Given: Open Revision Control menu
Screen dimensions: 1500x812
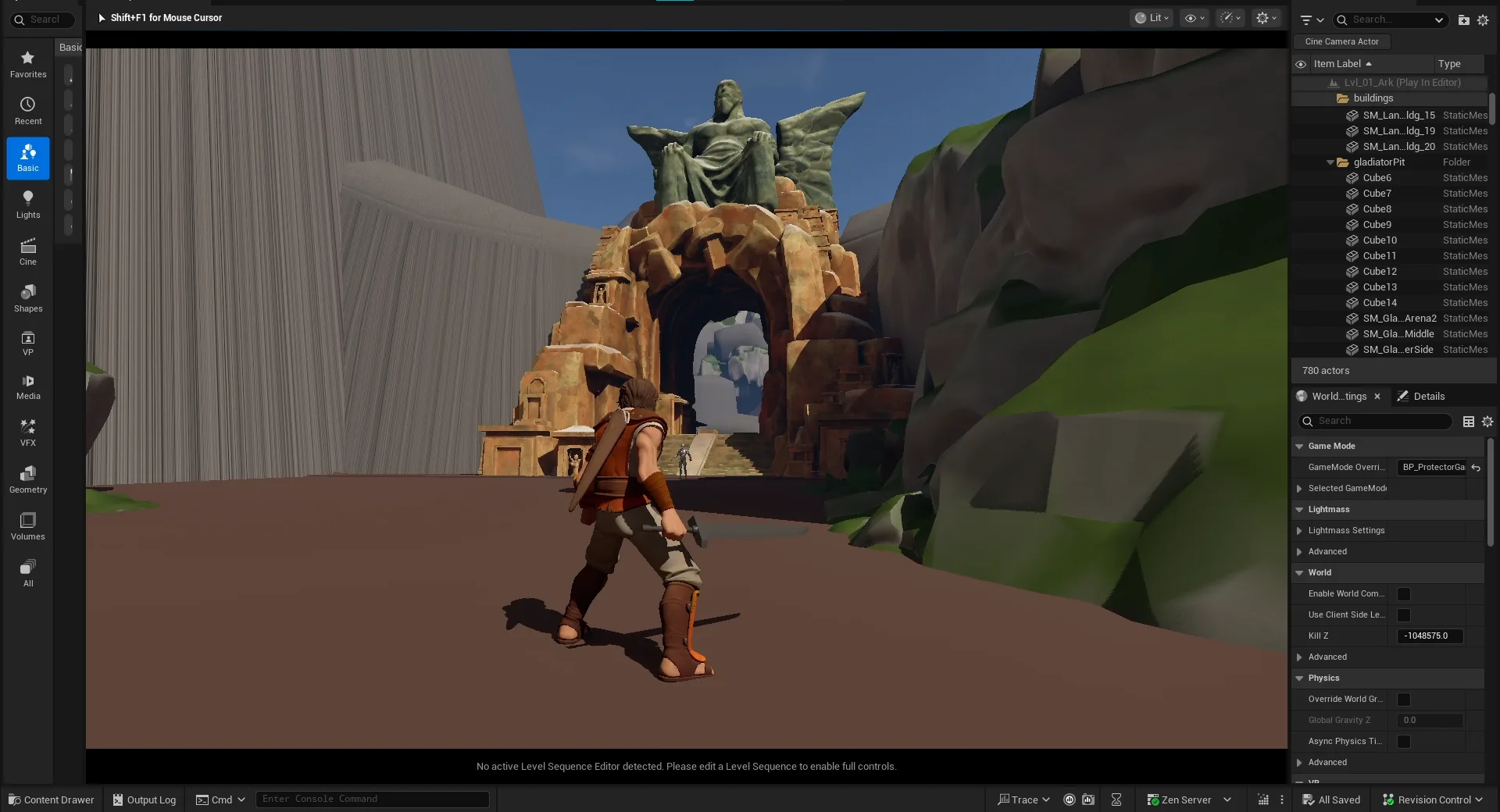Looking at the screenshot, I should pyautogui.click(x=1432, y=800).
